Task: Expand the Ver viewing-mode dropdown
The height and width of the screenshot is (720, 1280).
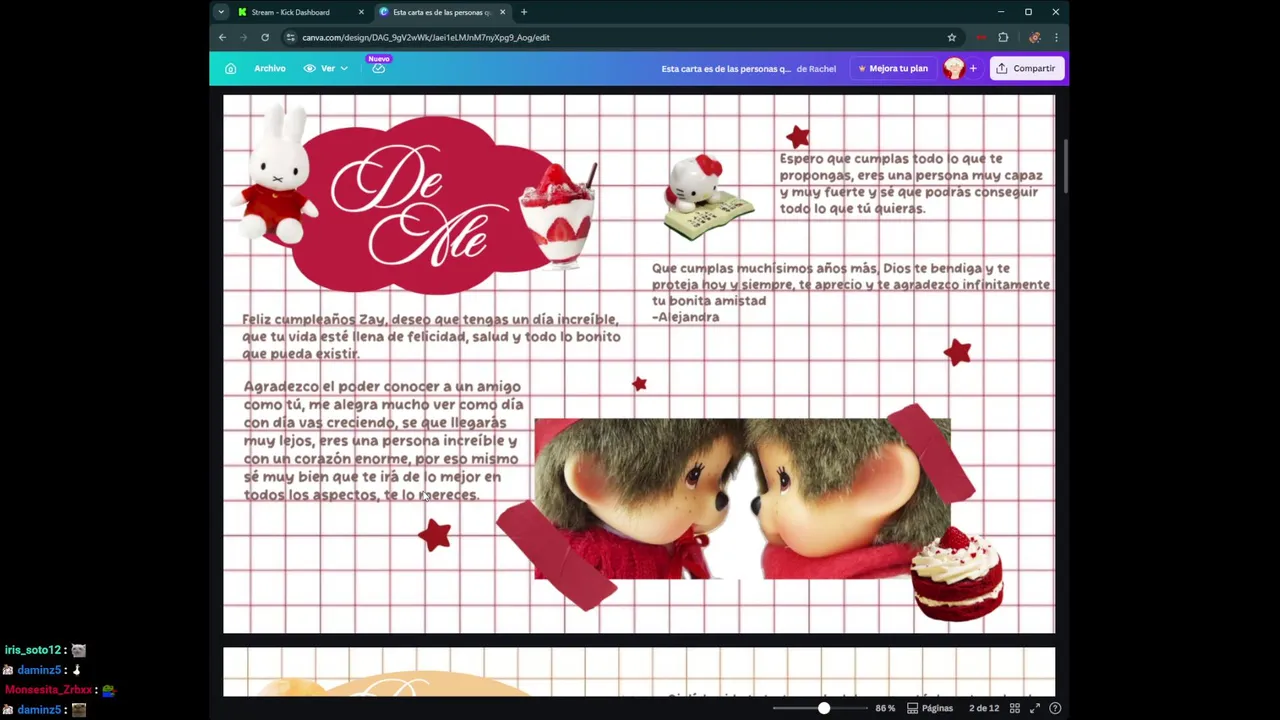Action: [x=326, y=68]
